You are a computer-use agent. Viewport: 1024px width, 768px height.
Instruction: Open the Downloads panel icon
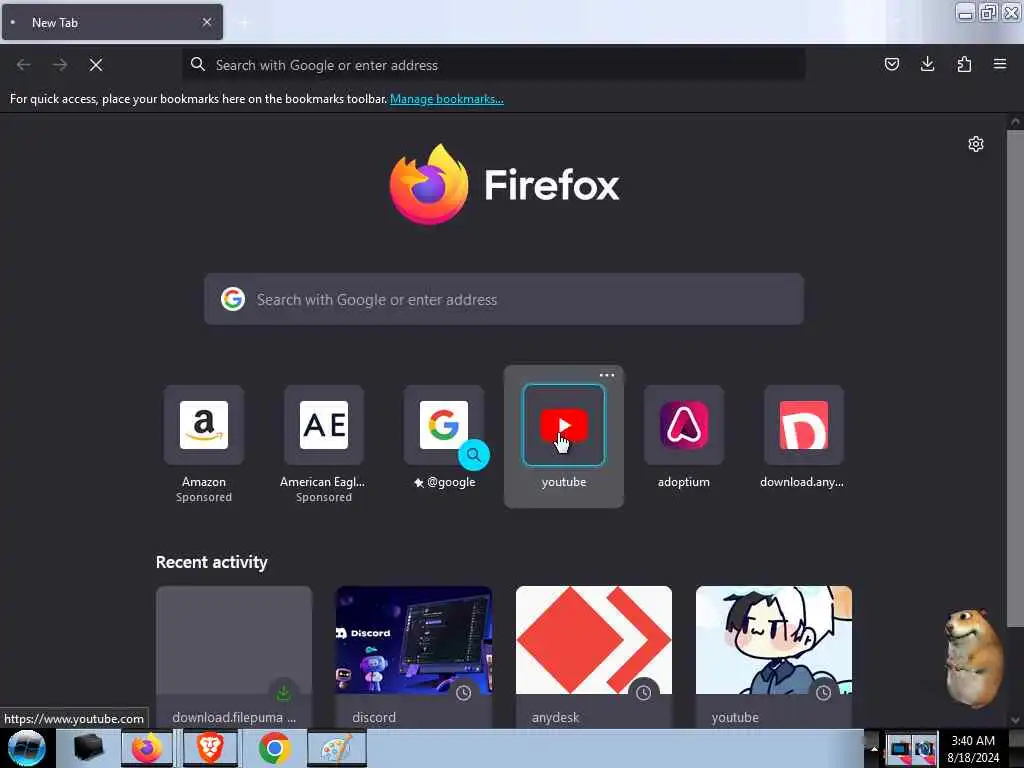(x=927, y=64)
